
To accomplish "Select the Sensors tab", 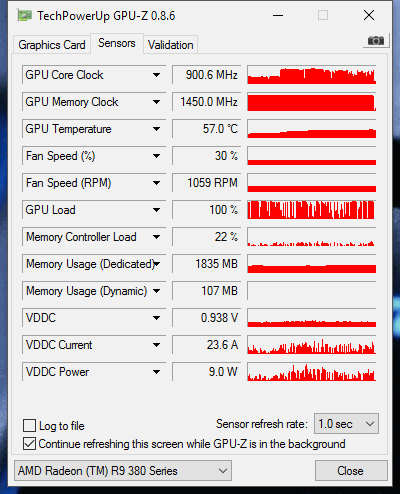I will (117, 43).
